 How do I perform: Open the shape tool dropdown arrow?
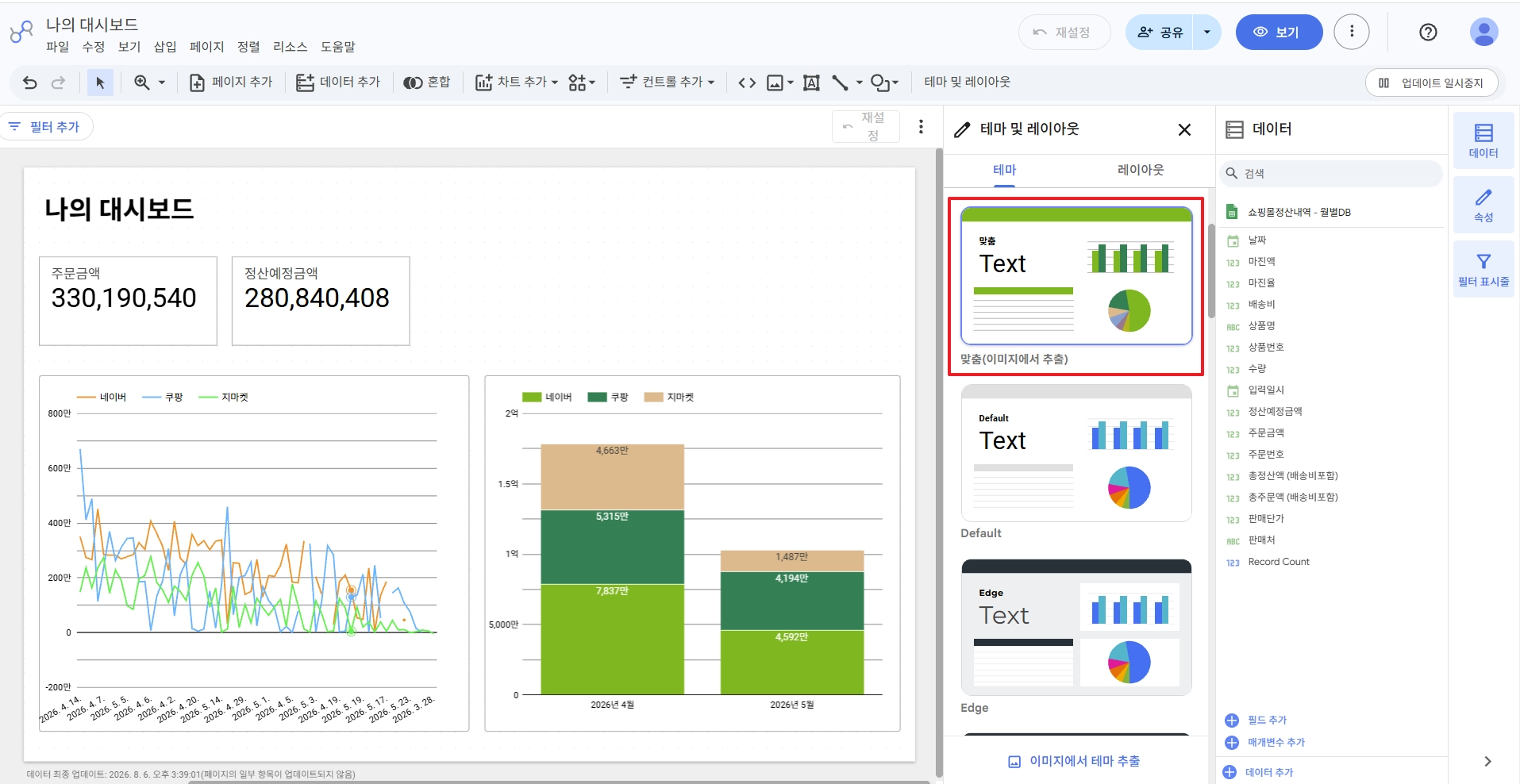(895, 83)
